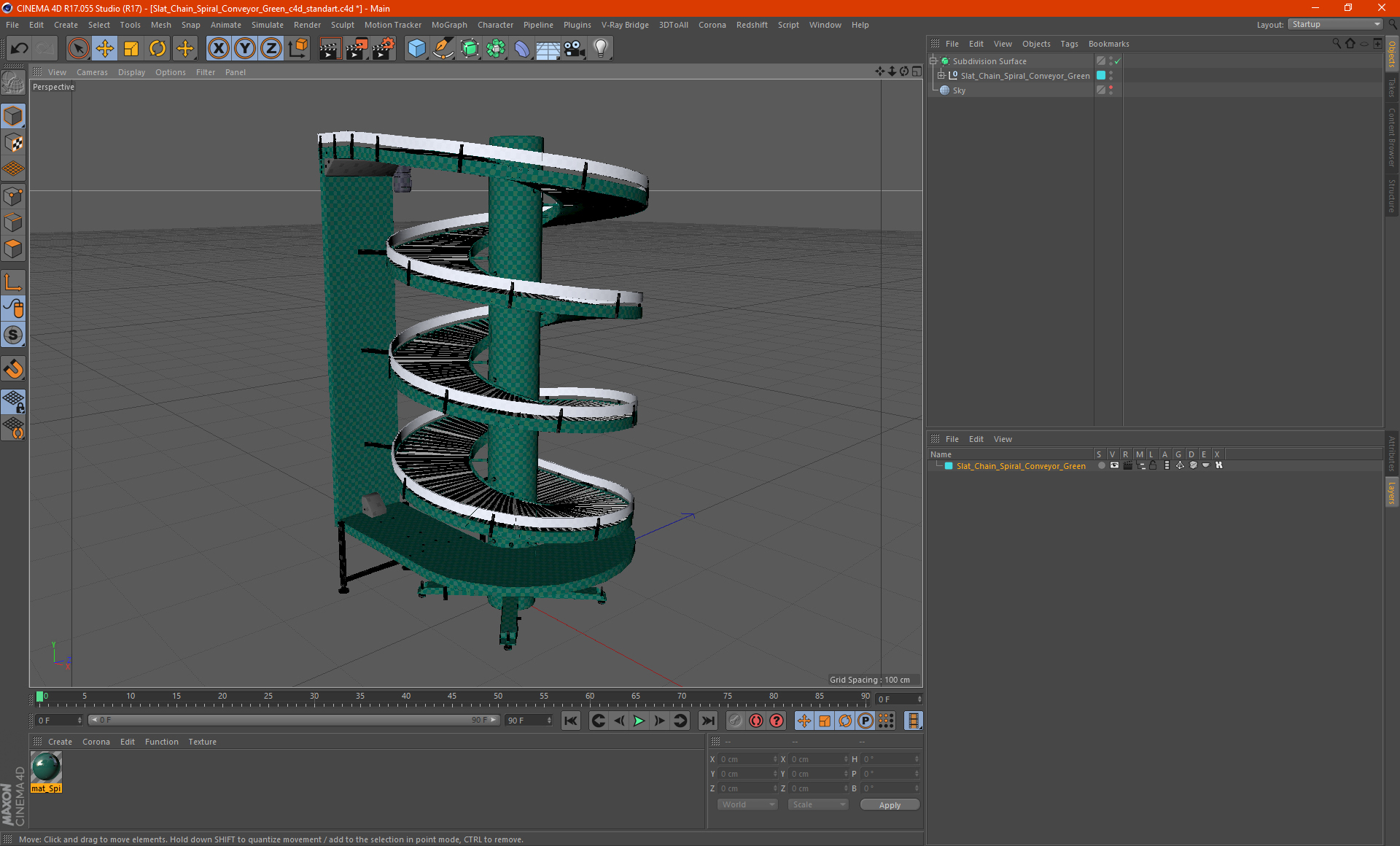The height and width of the screenshot is (846, 1400).
Task: Open the Redshift menu
Action: coord(752,25)
